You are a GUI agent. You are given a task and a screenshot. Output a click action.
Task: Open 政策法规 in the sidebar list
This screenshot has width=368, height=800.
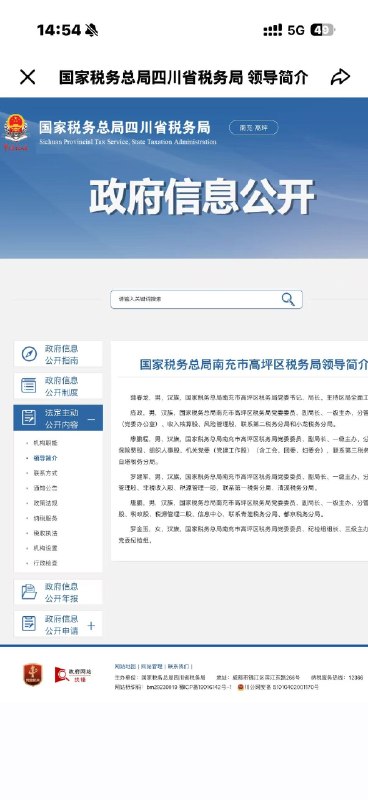point(45,503)
